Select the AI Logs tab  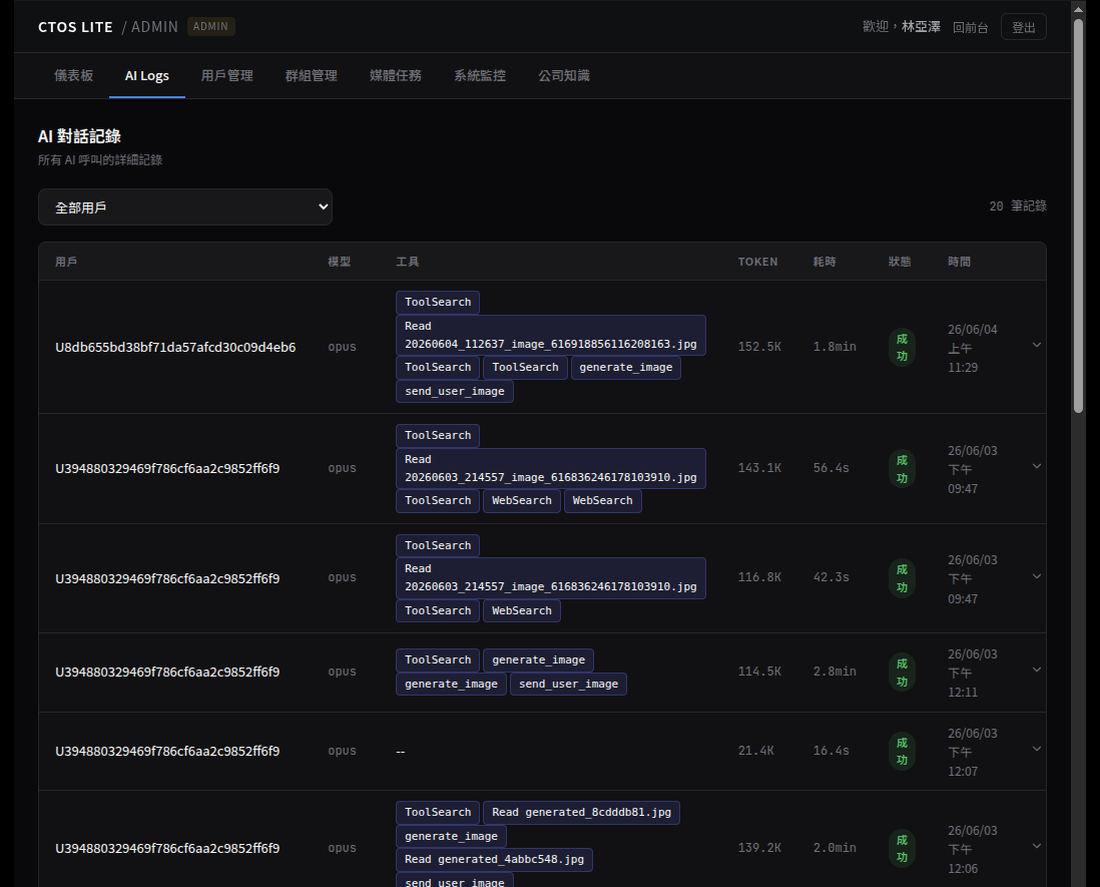[147, 76]
